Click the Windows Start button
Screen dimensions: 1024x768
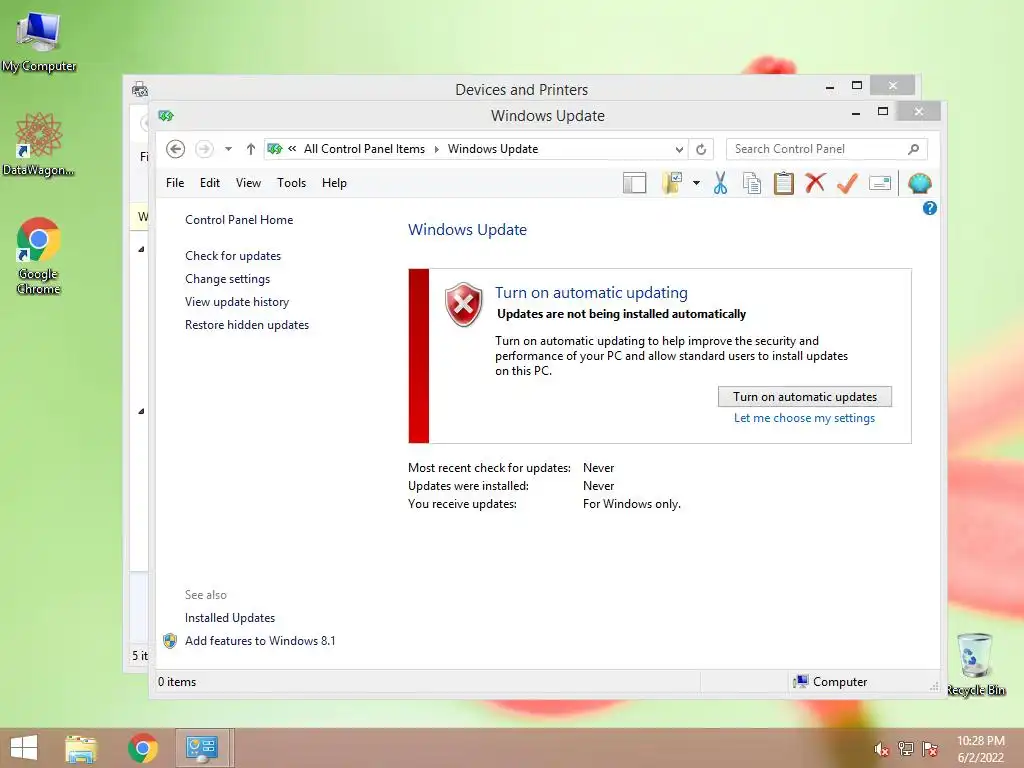(24, 748)
